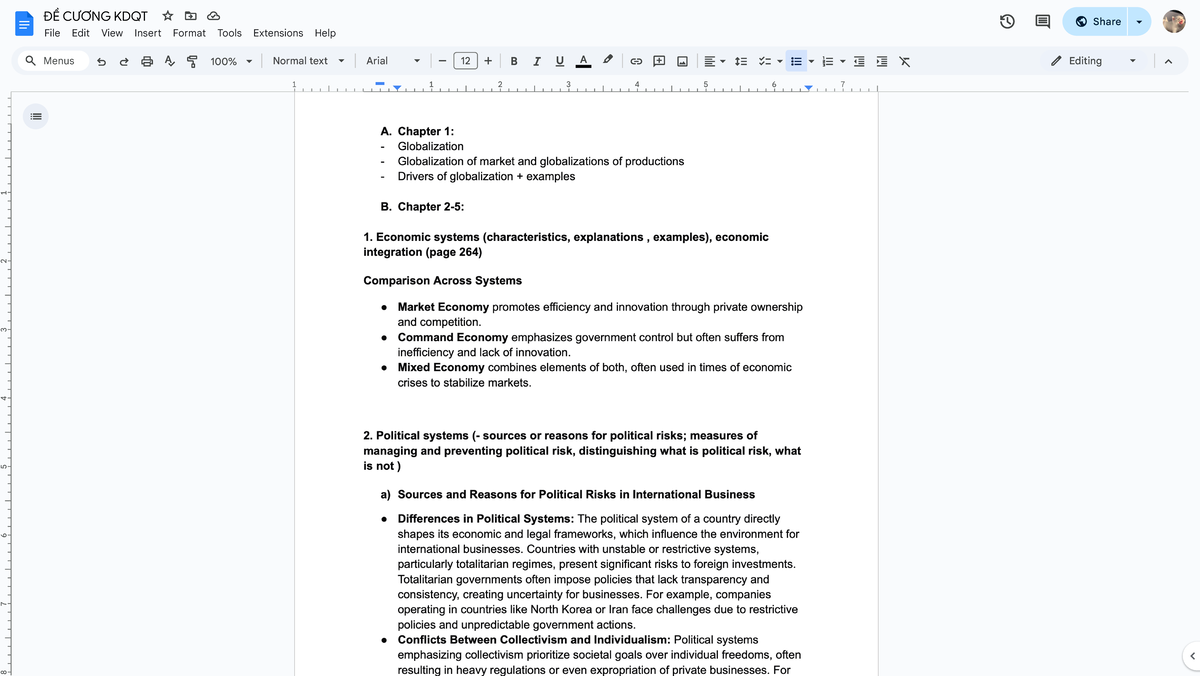
Task: Insert a link
Action: coord(634,60)
